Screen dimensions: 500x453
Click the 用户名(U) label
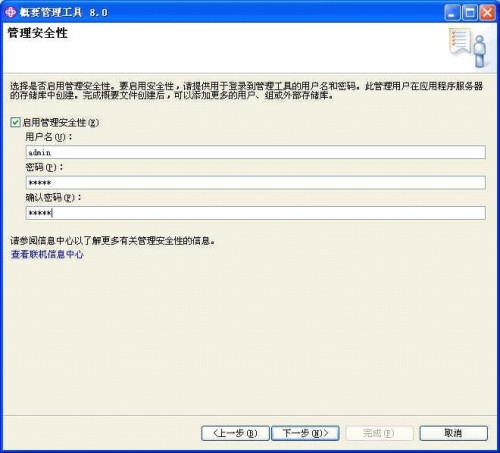pos(49,137)
